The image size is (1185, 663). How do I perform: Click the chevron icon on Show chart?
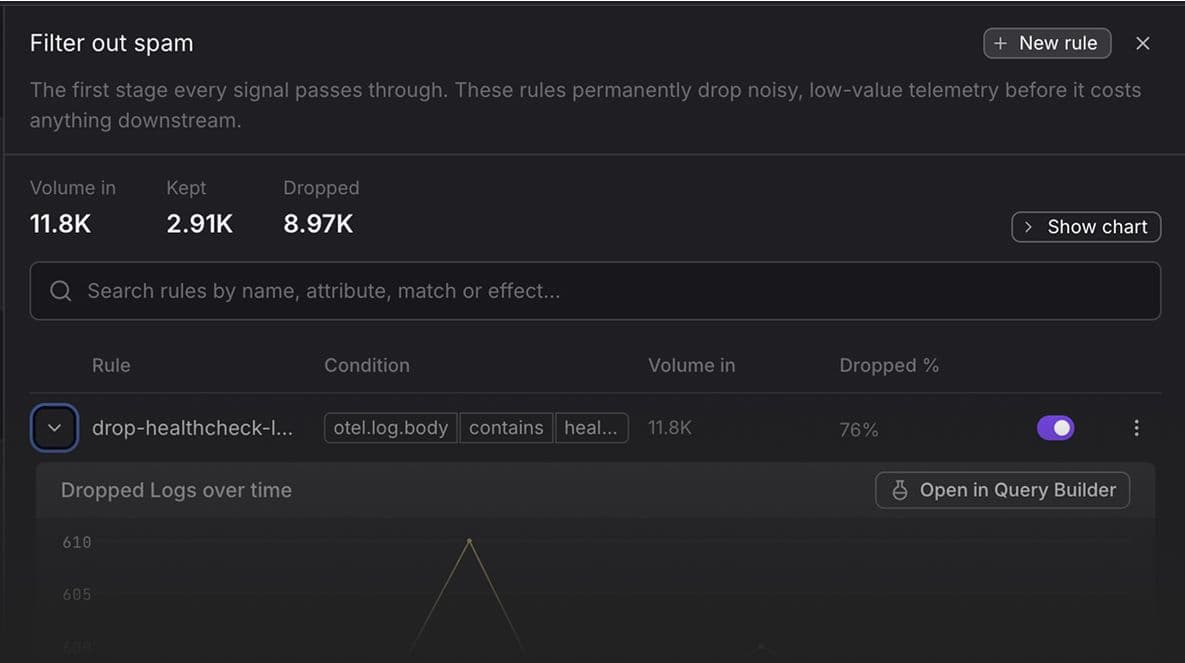(x=1028, y=227)
